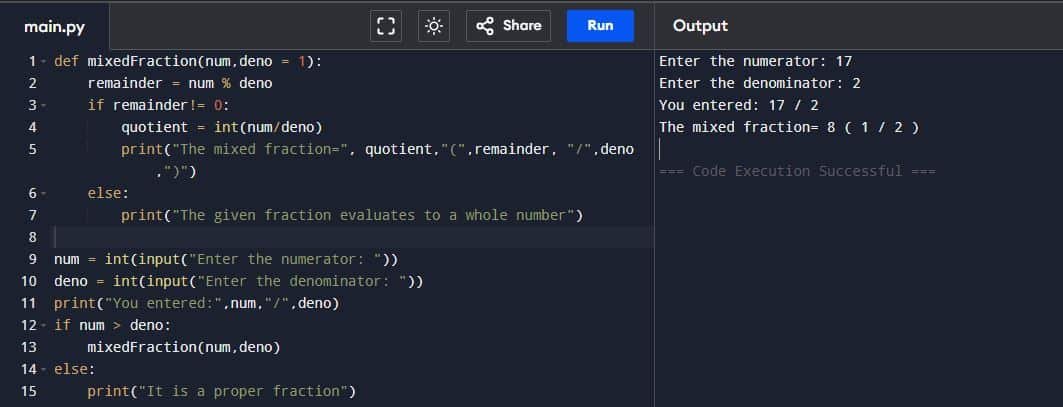Image resolution: width=1063 pixels, height=407 pixels.
Task: Collapse the else arrow on line 14
Action: pos(43,369)
